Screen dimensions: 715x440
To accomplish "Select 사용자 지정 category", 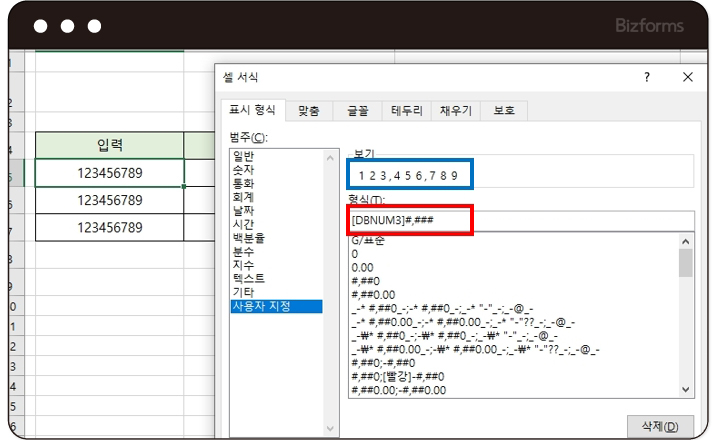I will [262, 305].
